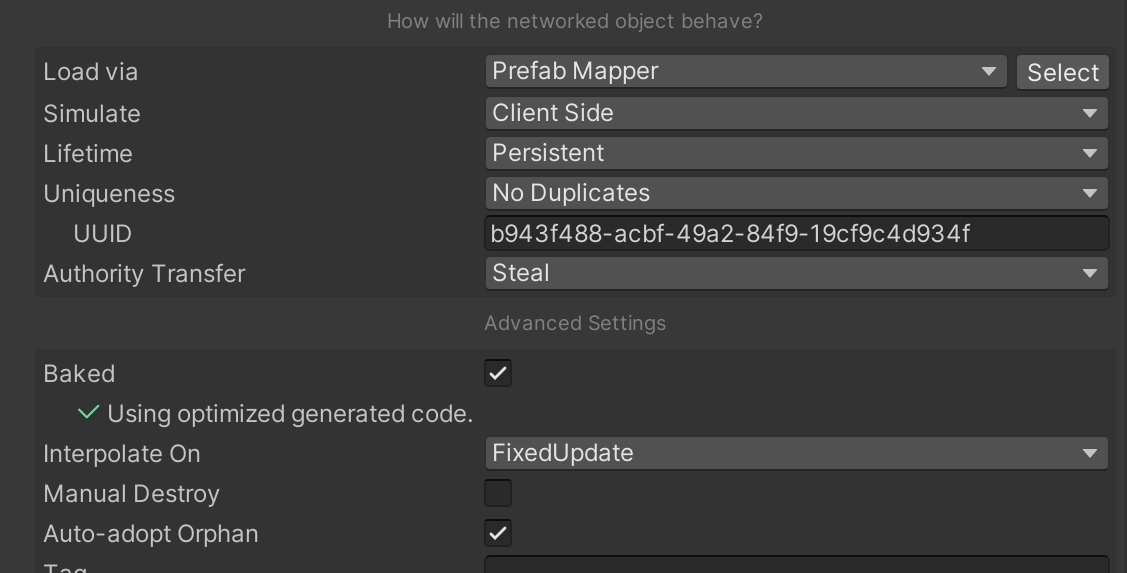Click the Authority Transfer property label
The height and width of the screenshot is (573, 1127).
(144, 273)
